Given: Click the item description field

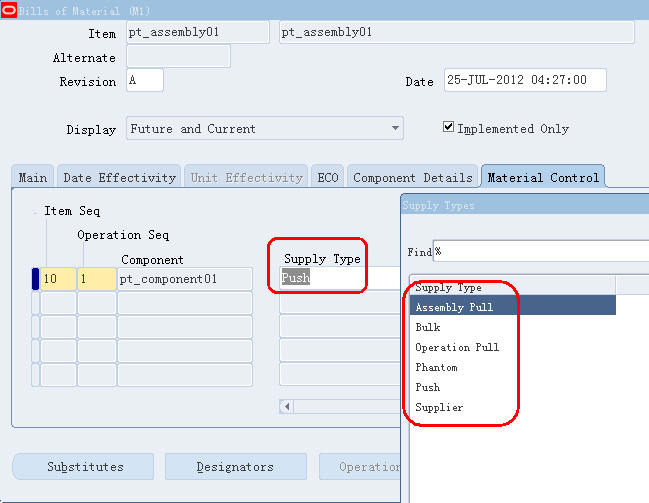Looking at the screenshot, I should click(x=457, y=32).
